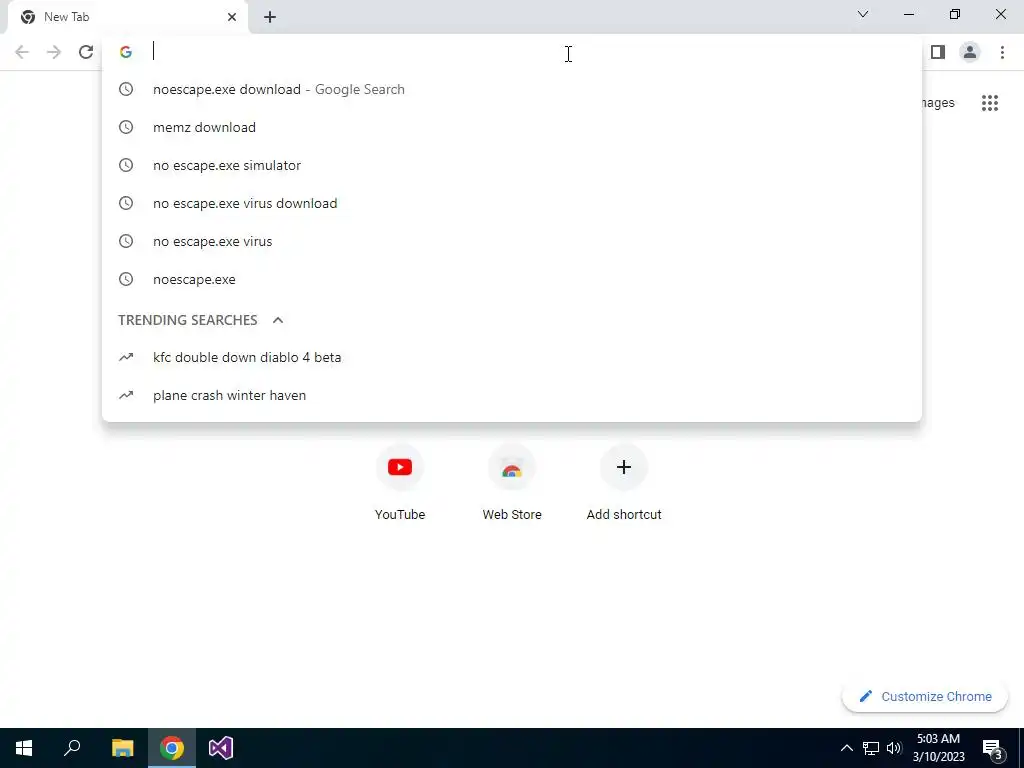This screenshot has width=1024, height=768.
Task: Open the user profile avatar icon
Action: (970, 52)
